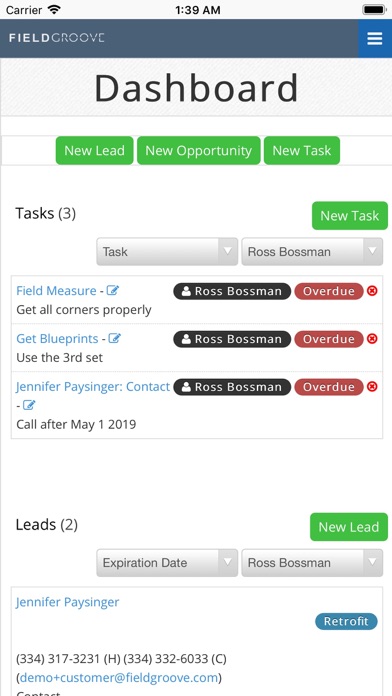
Task: Expand the Expiration Date dropdown
Action: tap(167, 563)
